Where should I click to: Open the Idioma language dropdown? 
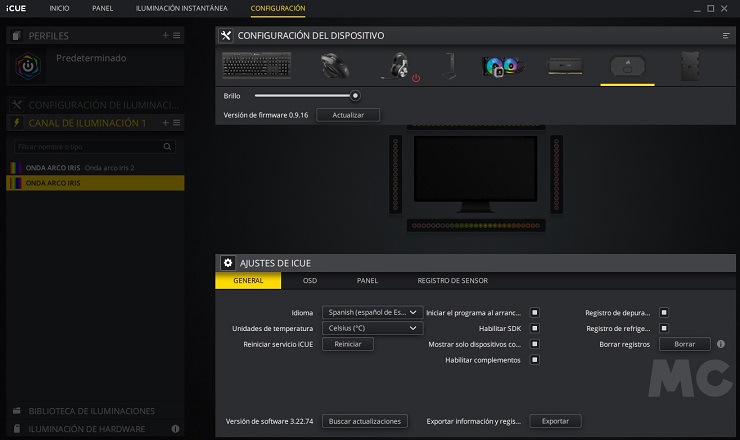click(373, 312)
